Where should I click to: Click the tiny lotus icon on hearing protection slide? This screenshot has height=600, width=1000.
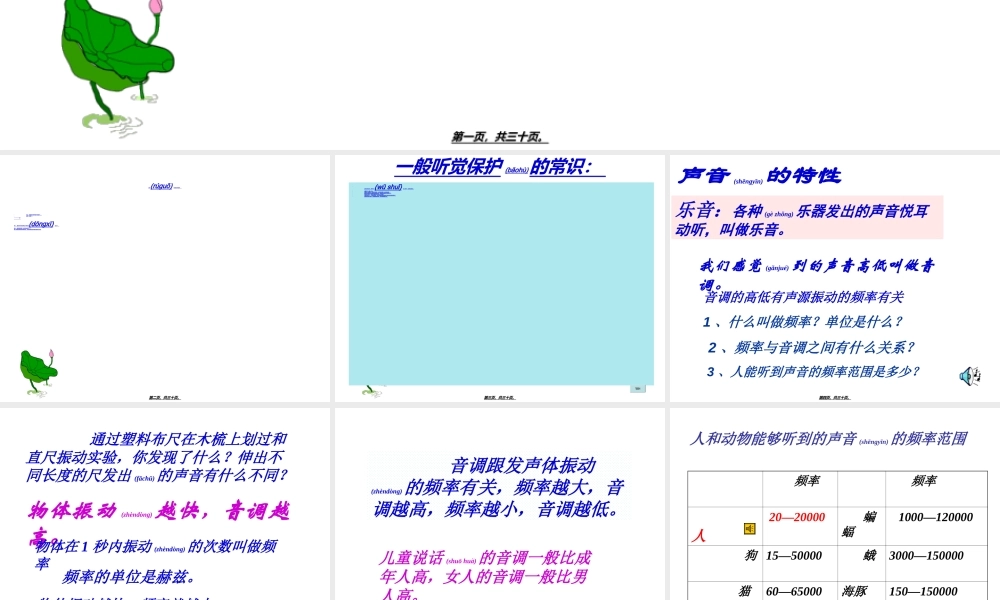pyautogui.click(x=371, y=390)
